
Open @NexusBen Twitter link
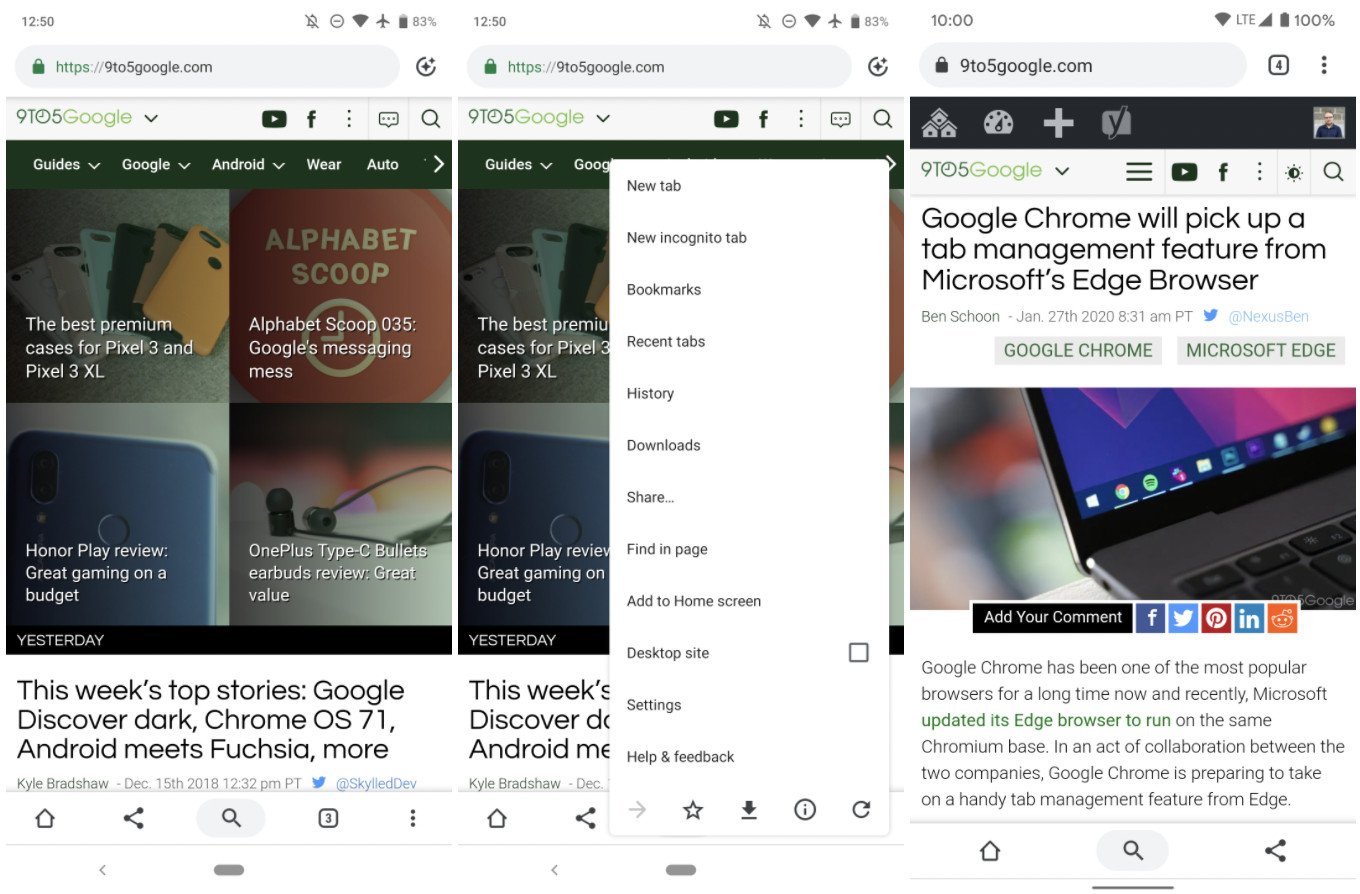(x=1268, y=316)
